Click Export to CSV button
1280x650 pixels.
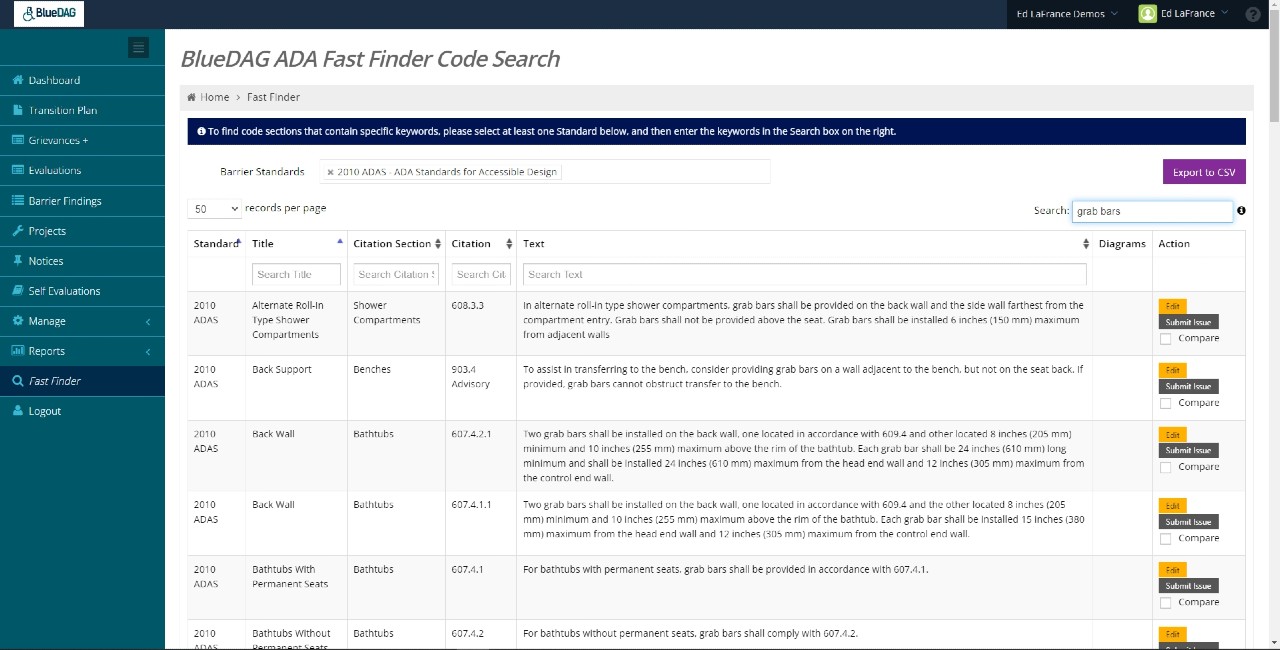(x=1204, y=172)
